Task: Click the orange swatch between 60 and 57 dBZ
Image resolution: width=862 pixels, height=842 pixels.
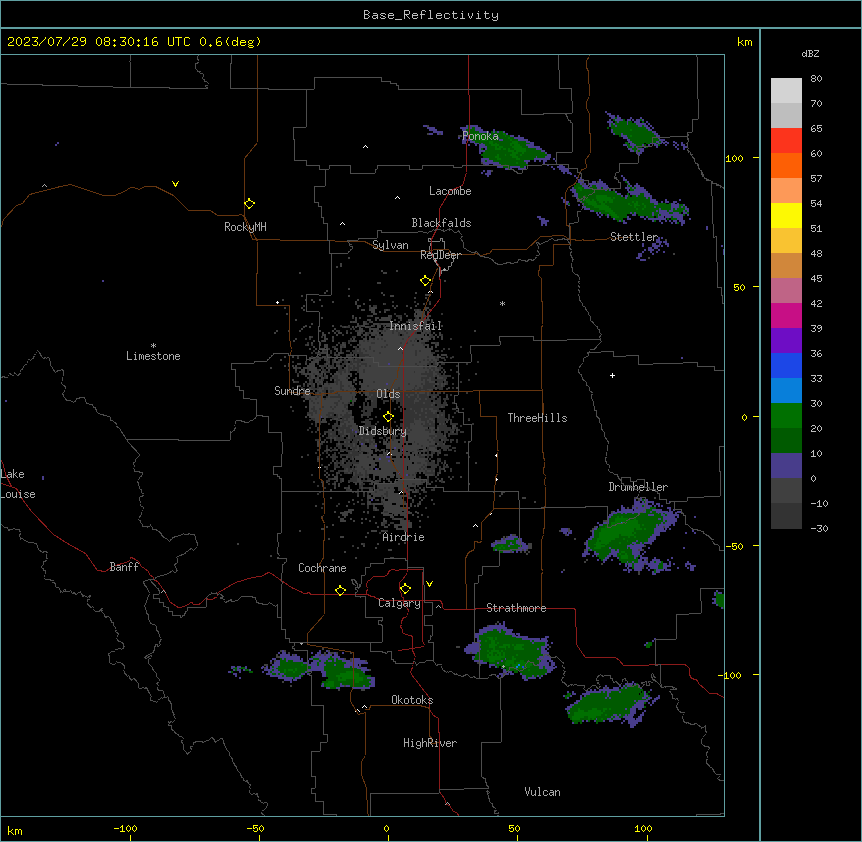Action: click(x=786, y=165)
